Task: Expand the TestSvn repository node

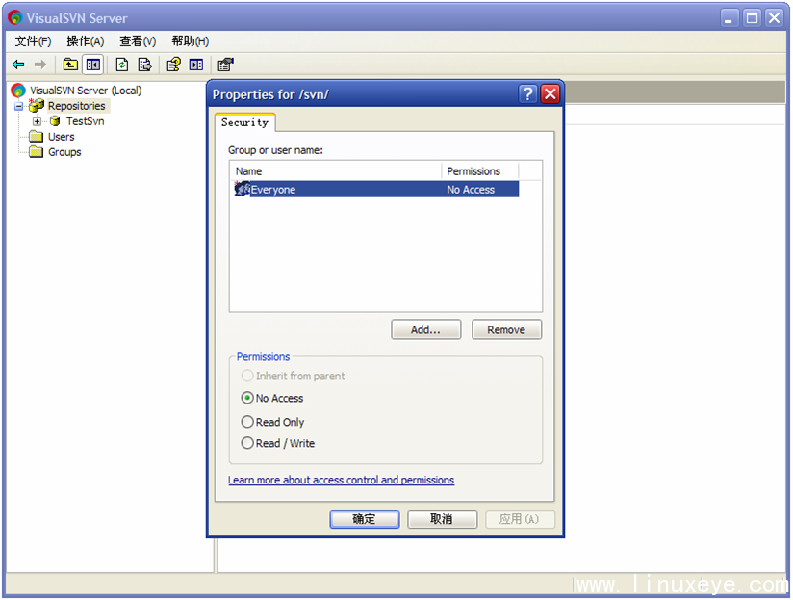Action: pyautogui.click(x=37, y=121)
